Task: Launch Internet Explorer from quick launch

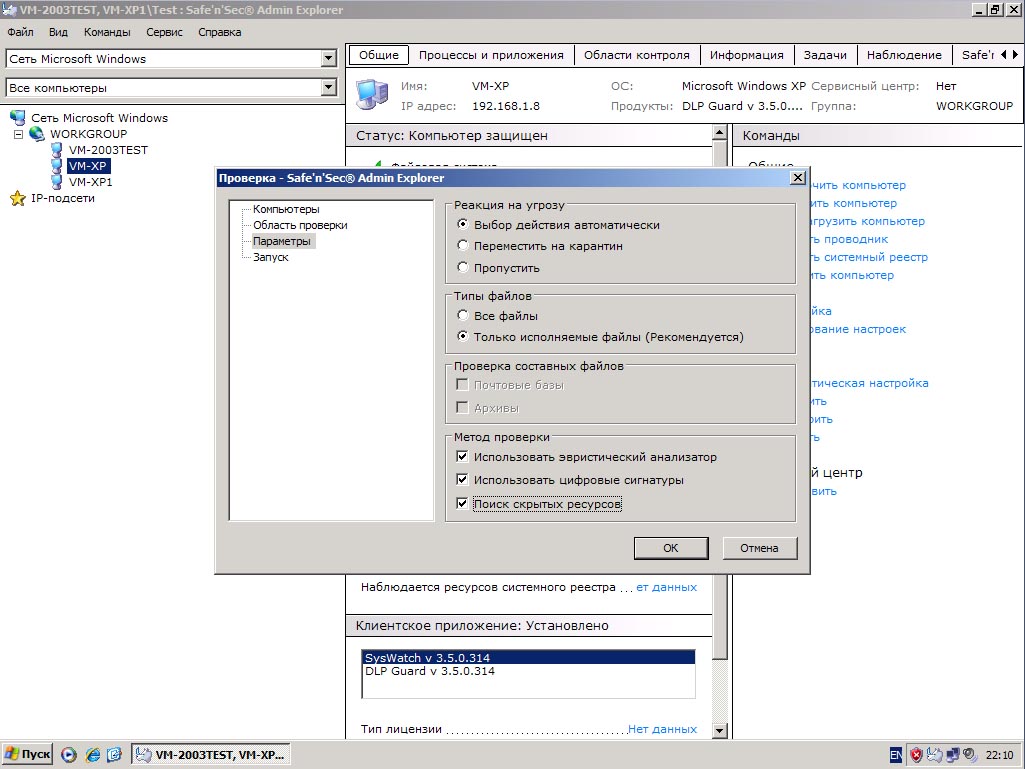Action: pos(93,755)
